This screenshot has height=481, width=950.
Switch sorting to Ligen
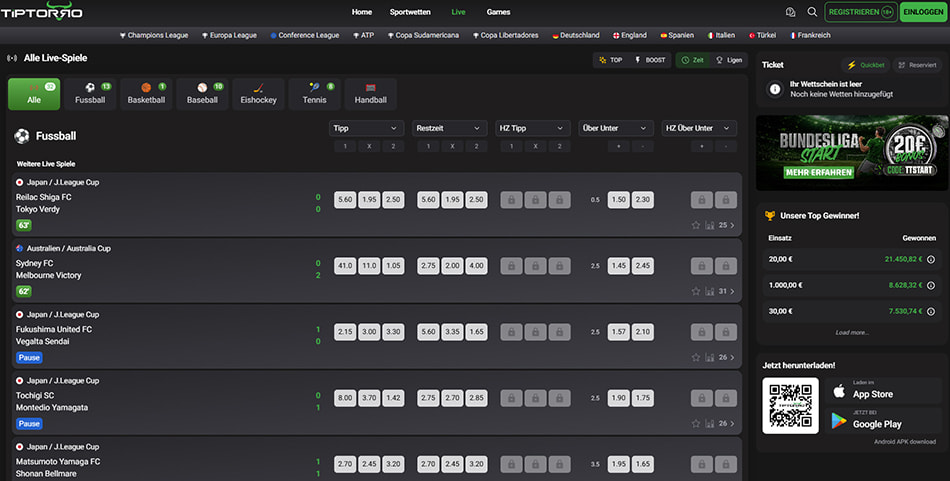[x=729, y=60]
